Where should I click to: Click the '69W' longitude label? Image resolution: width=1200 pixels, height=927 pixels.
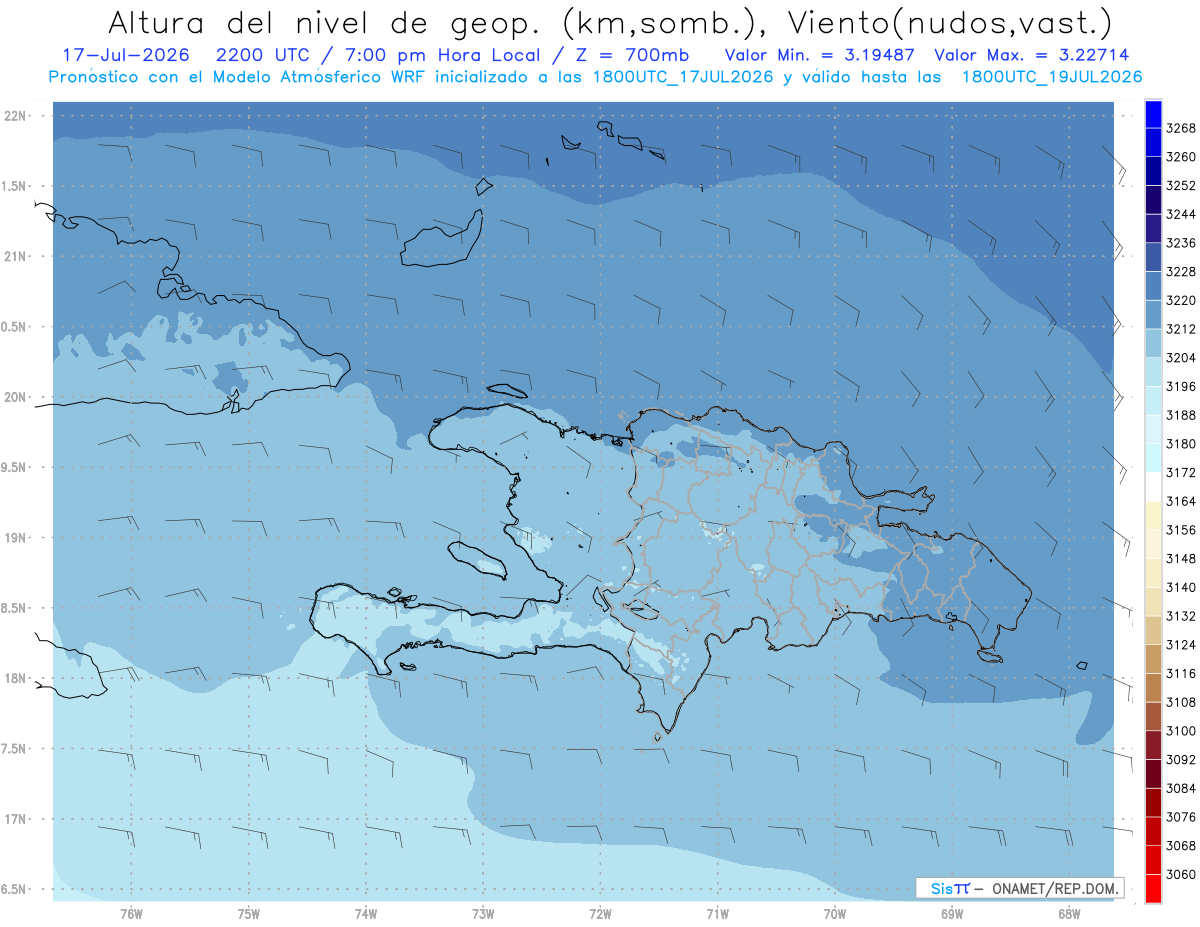[x=952, y=914]
